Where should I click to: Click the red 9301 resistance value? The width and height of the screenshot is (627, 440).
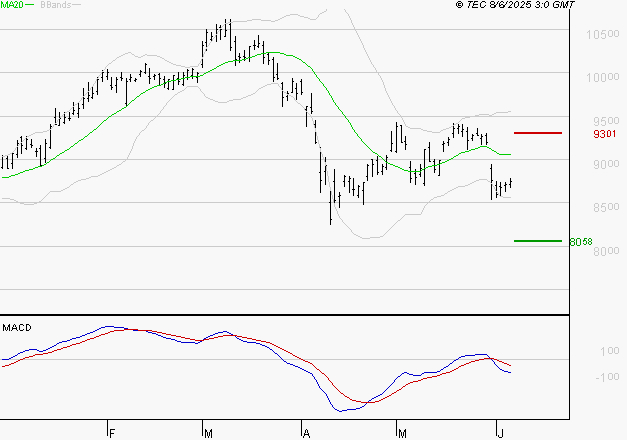pyautogui.click(x=605, y=134)
